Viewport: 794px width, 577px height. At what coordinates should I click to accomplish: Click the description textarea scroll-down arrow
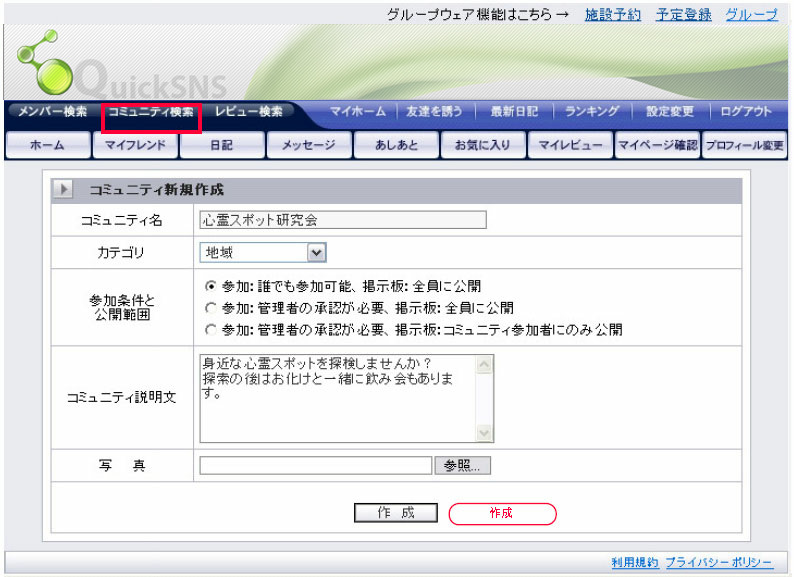(x=485, y=433)
